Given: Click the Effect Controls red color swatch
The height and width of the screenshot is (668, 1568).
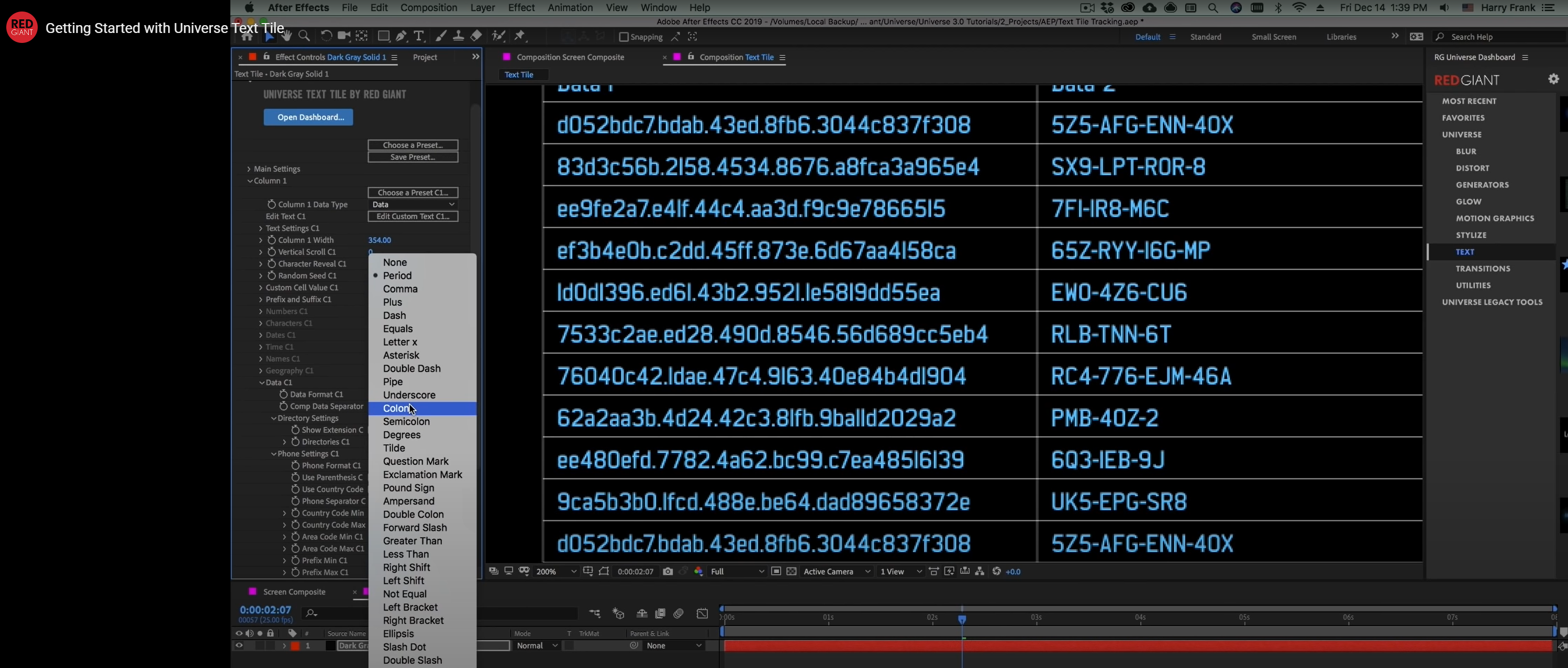Looking at the screenshot, I should click(253, 57).
